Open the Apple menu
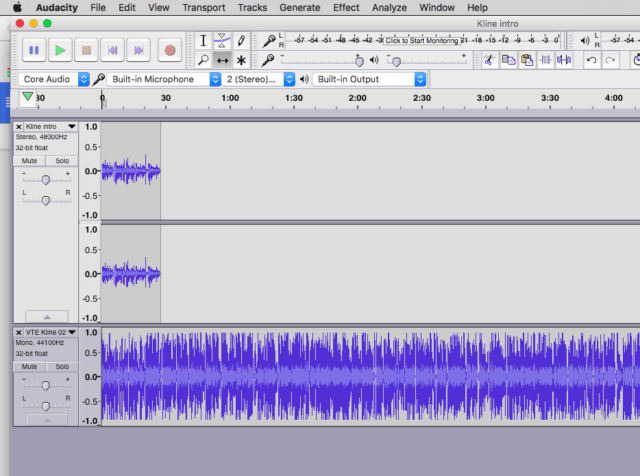This screenshot has height=476, width=640. pos(18,7)
